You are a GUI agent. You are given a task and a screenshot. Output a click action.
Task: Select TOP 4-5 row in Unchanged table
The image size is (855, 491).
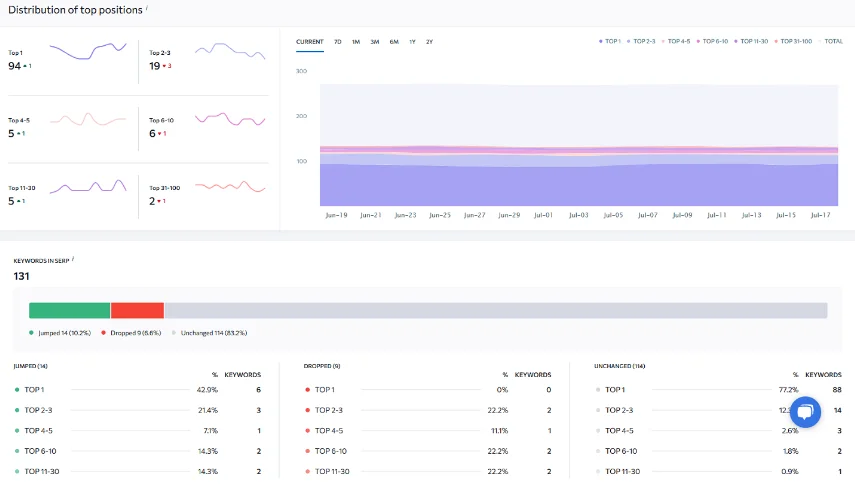point(718,430)
